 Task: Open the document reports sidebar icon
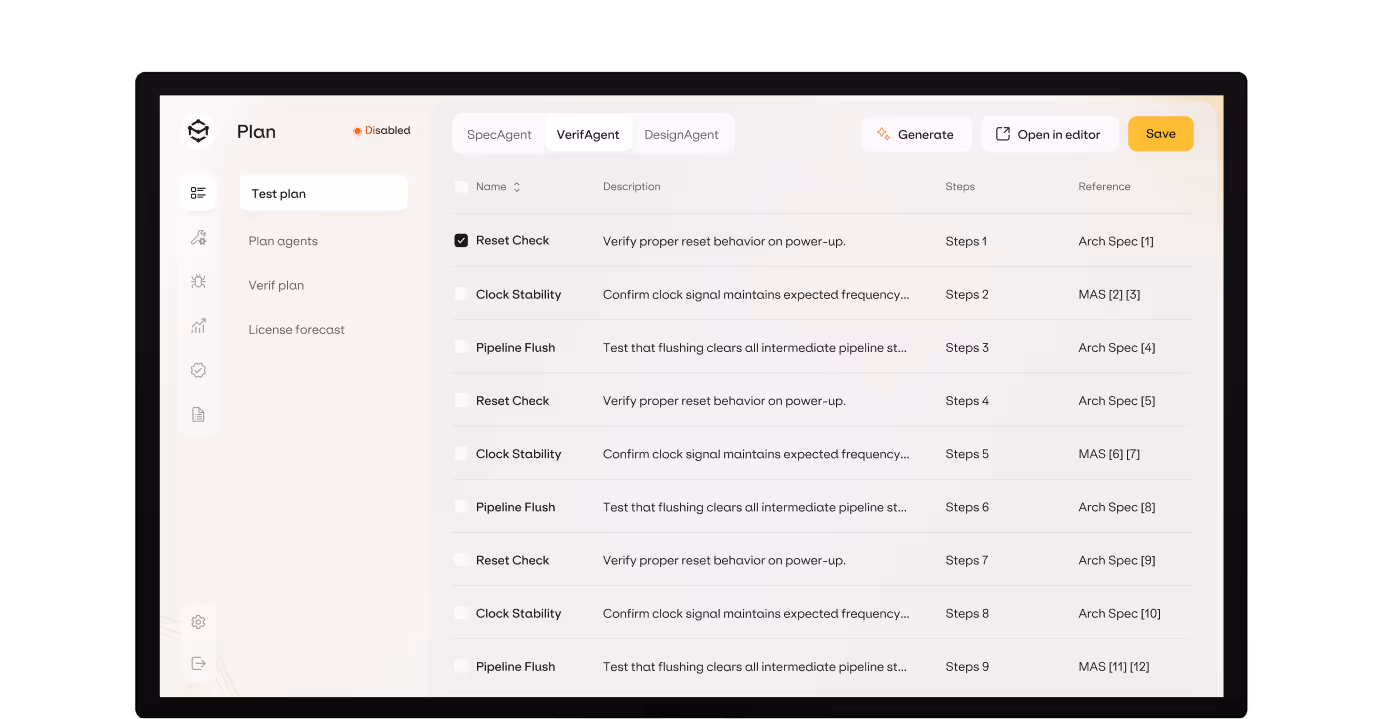[x=198, y=414]
